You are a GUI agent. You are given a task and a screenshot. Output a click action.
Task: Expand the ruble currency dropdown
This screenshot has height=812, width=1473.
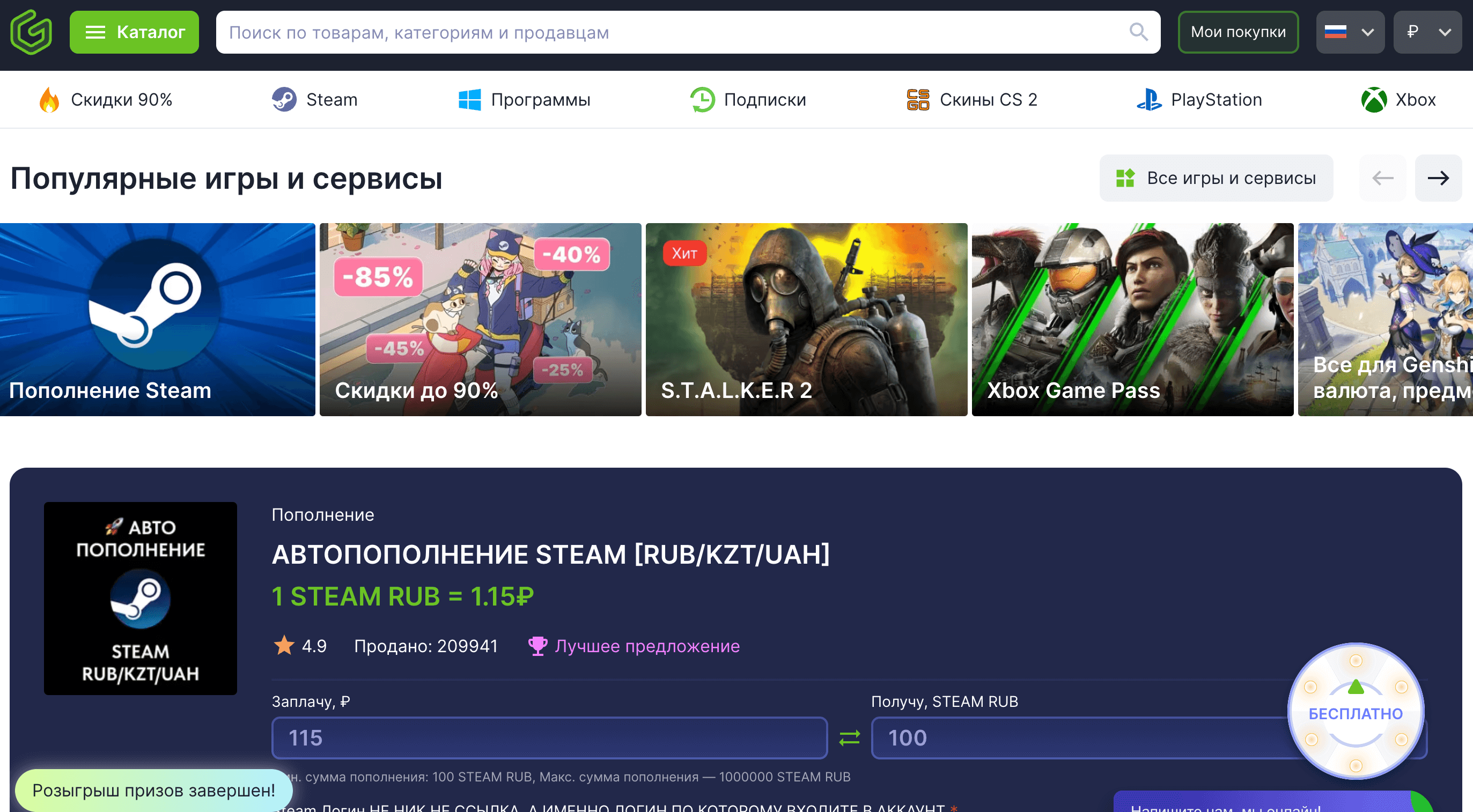1428,32
